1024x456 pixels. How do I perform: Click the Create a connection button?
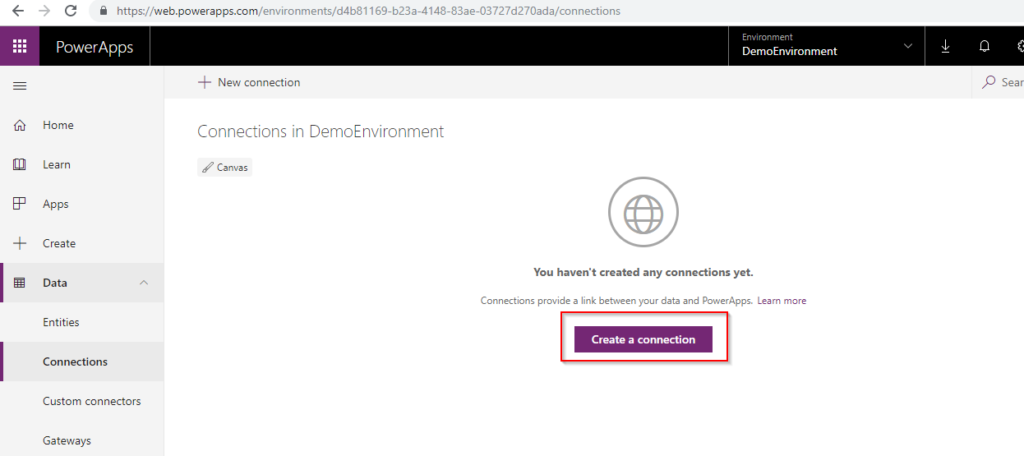pos(643,340)
